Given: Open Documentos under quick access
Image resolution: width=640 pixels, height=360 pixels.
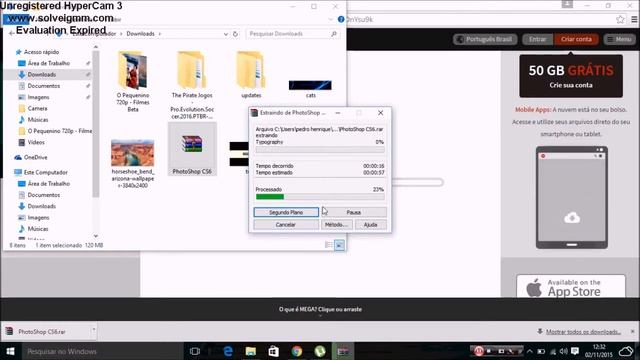Looking at the screenshot, I should tap(44, 86).
